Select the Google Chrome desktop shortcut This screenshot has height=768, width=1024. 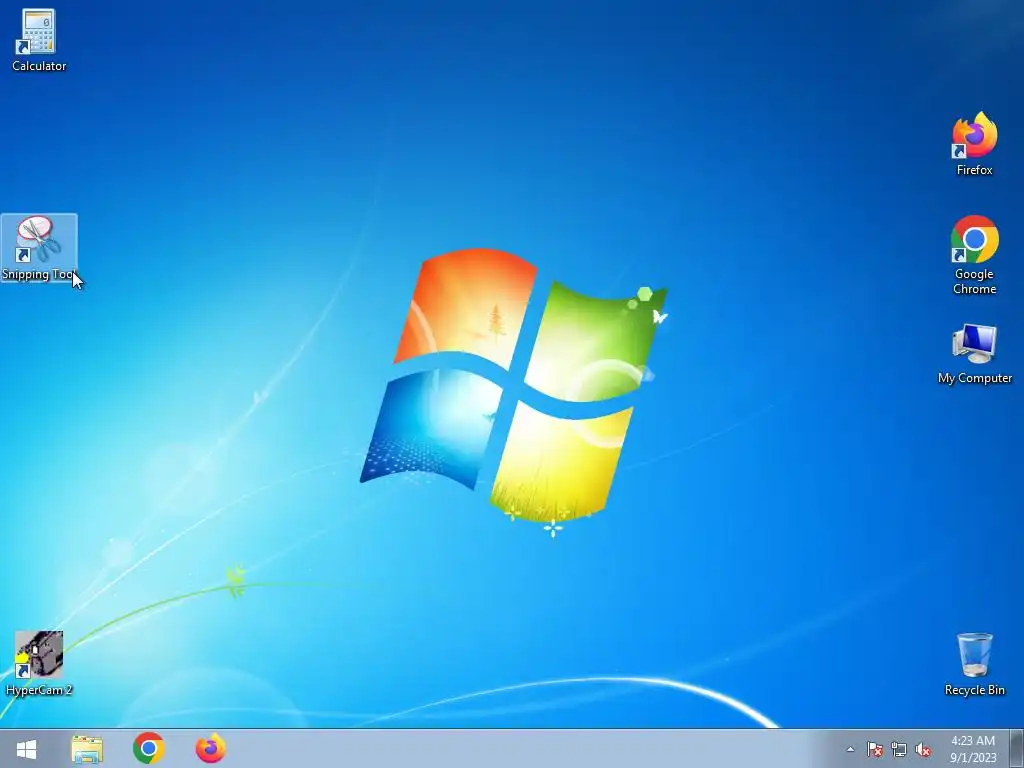pos(974,255)
